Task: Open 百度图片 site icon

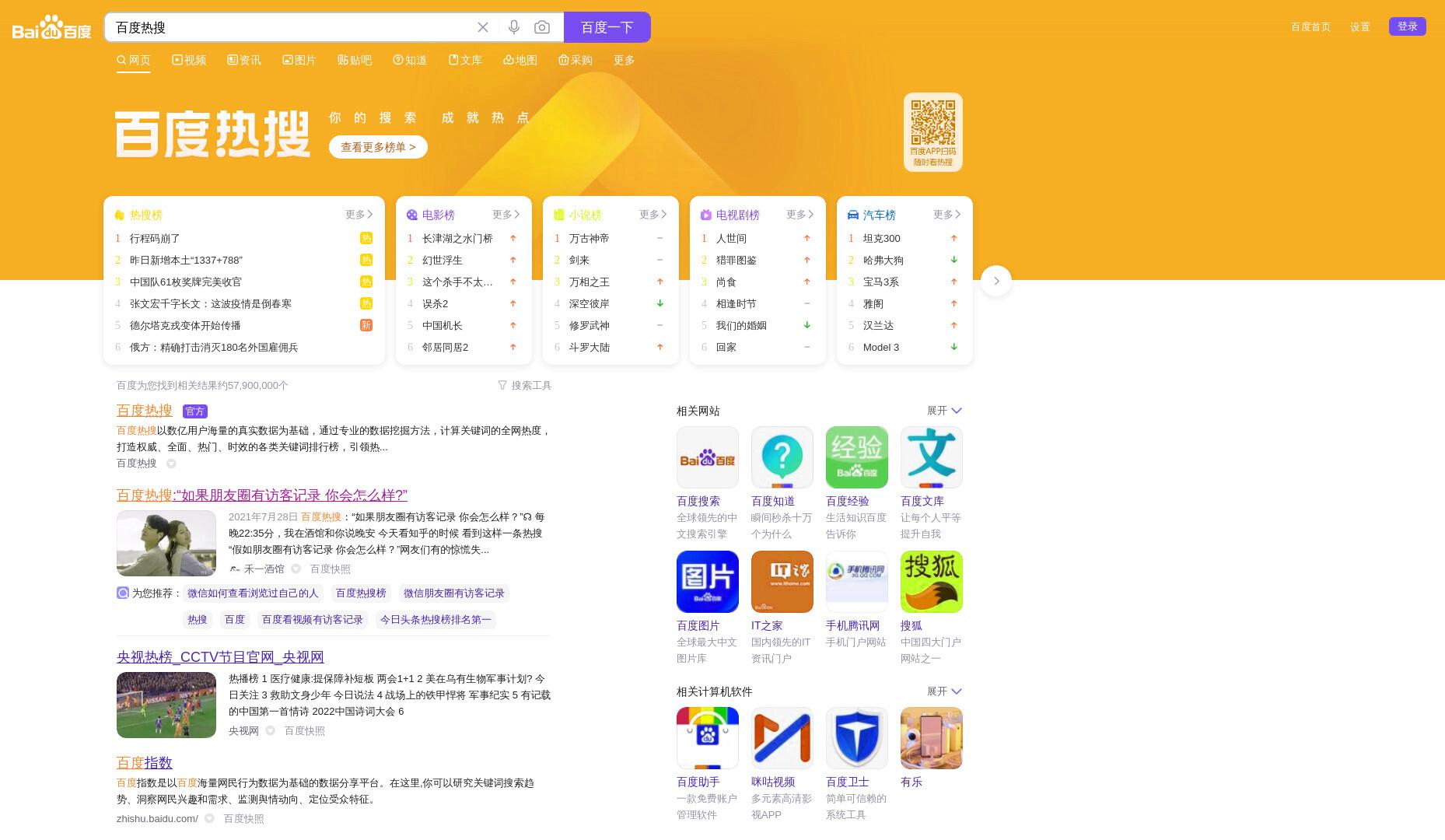Action: click(x=708, y=582)
